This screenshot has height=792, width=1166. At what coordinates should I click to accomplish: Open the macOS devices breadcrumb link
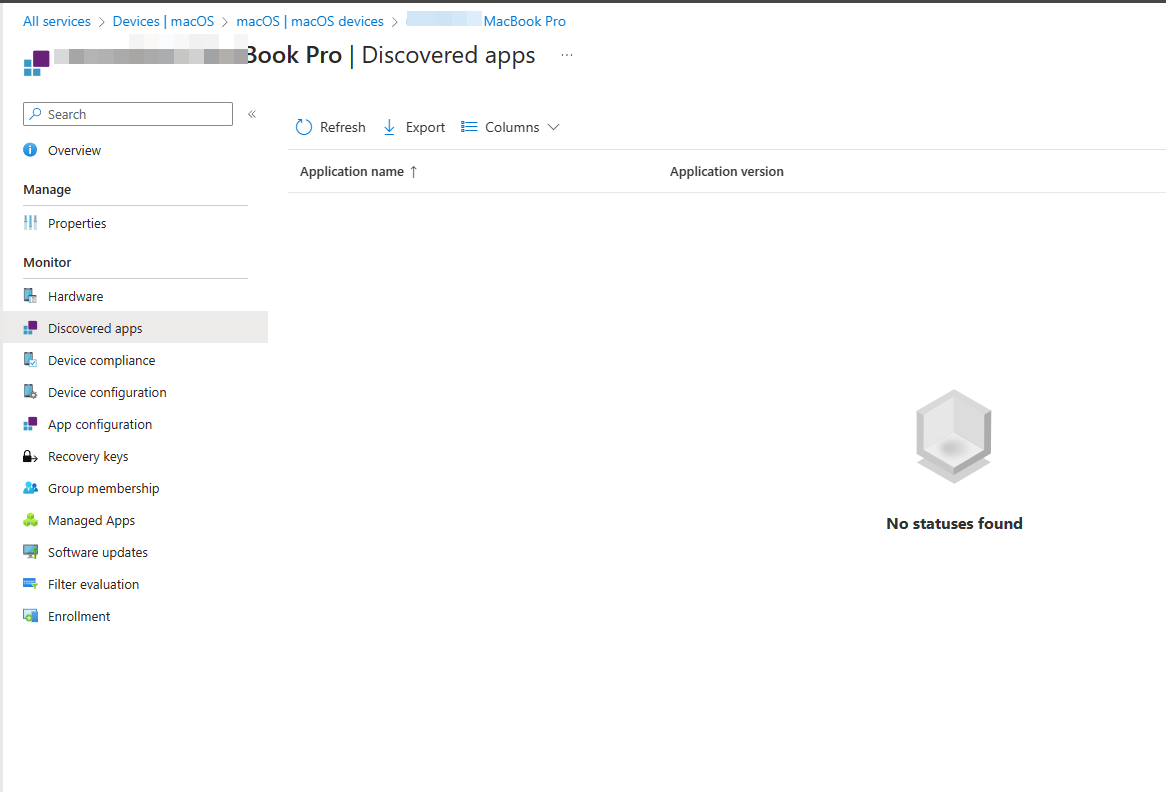pyautogui.click(x=310, y=20)
